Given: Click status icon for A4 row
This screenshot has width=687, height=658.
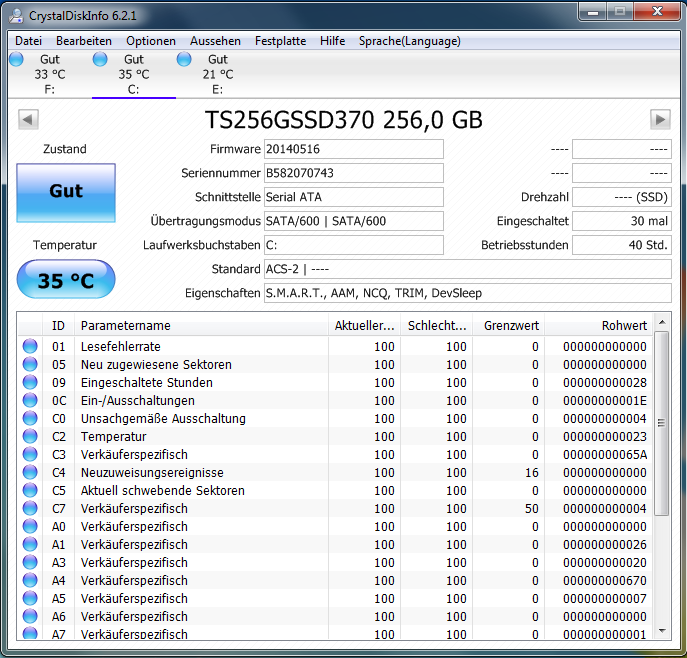Looking at the screenshot, I should [30, 580].
